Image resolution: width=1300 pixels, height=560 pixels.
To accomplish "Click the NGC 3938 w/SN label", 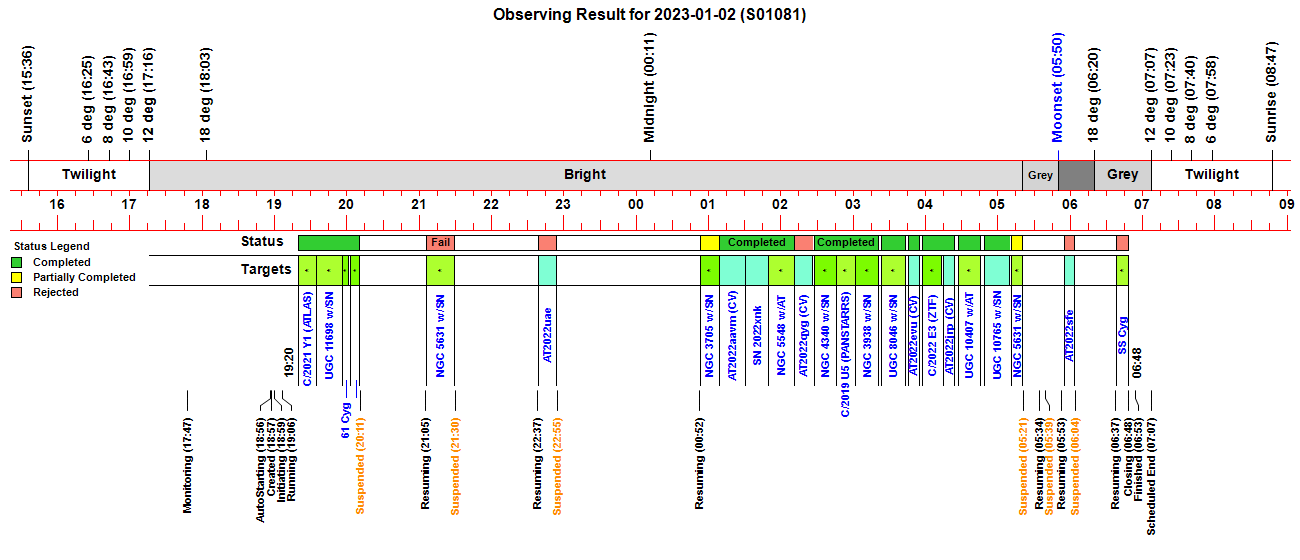I will (868, 337).
